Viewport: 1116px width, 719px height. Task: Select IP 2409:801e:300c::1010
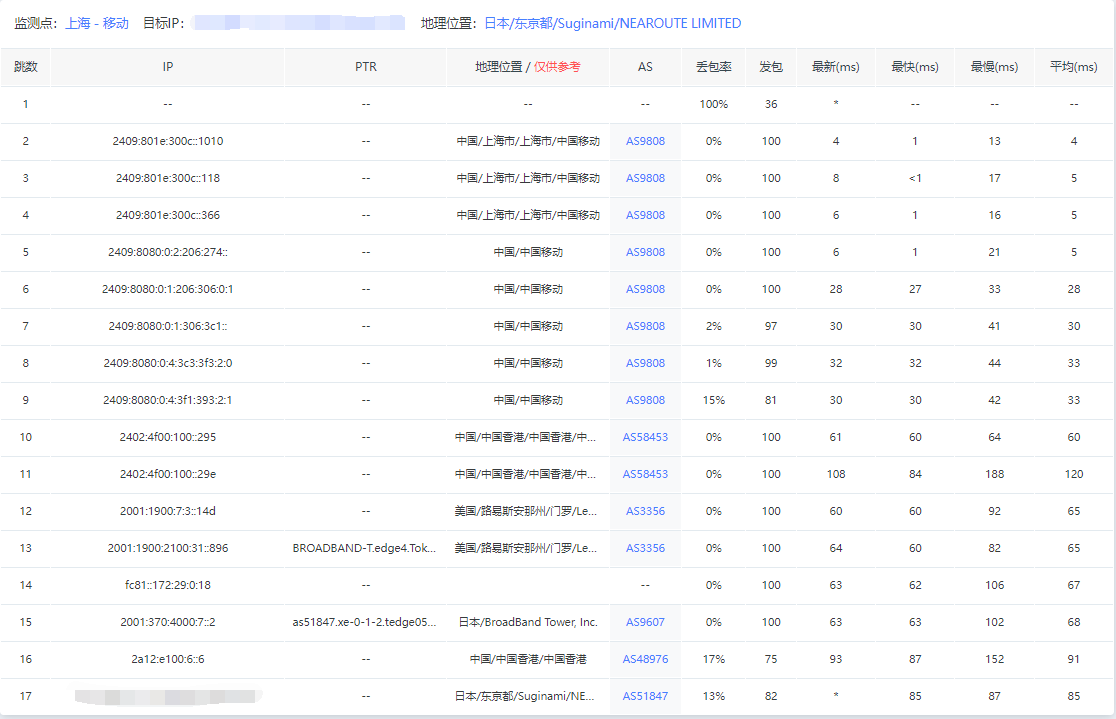click(x=168, y=141)
